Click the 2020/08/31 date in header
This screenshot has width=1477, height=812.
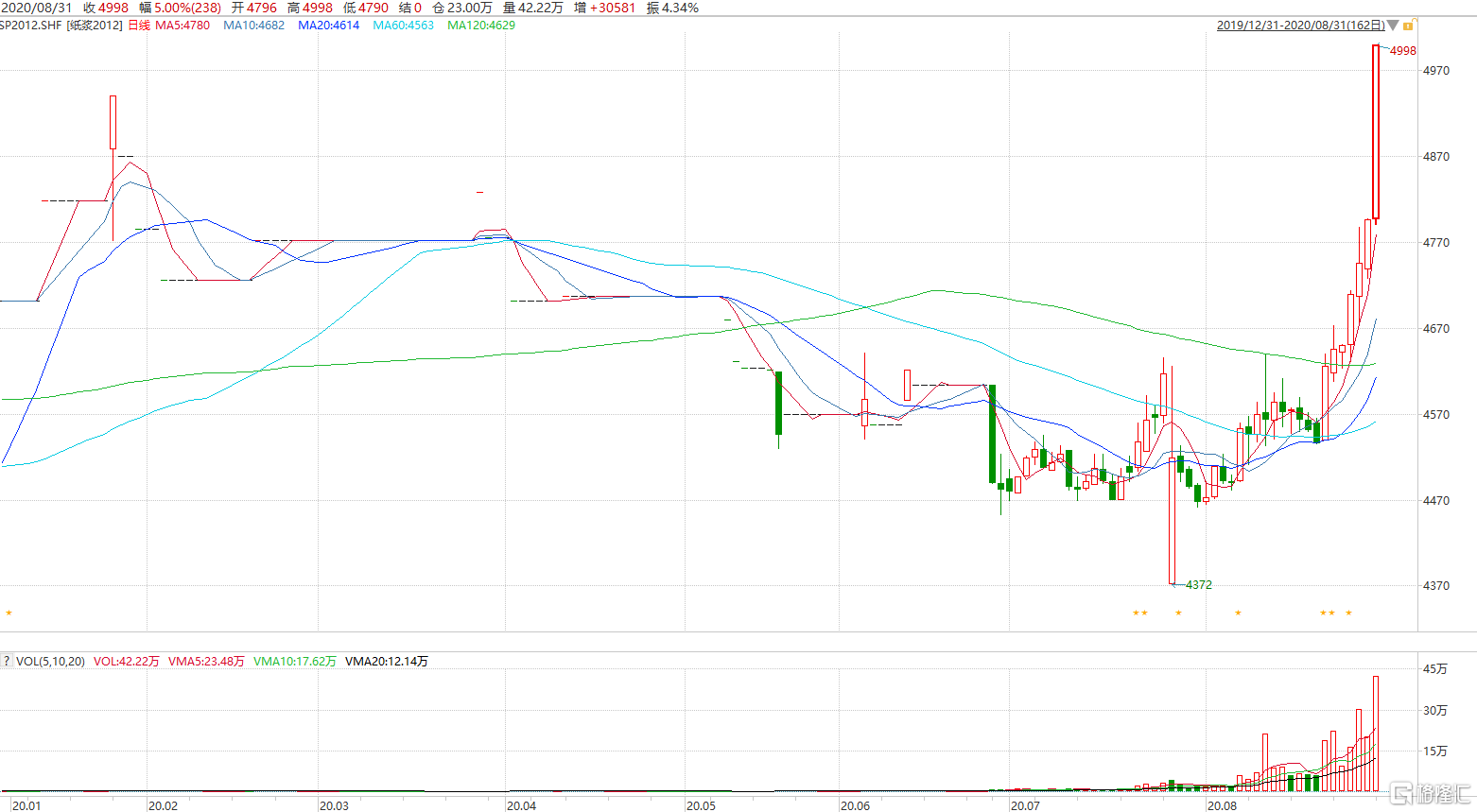pos(36,8)
